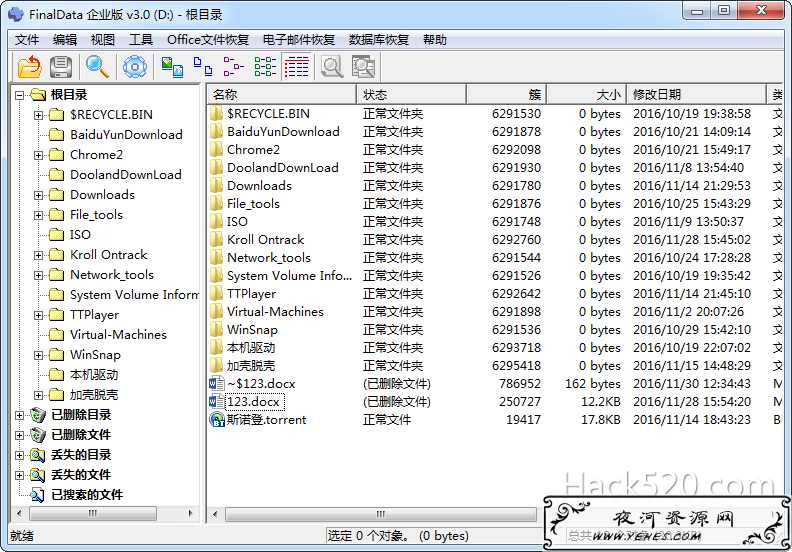
Task: Open the 电子邮件恢复 menu
Action: pos(299,39)
